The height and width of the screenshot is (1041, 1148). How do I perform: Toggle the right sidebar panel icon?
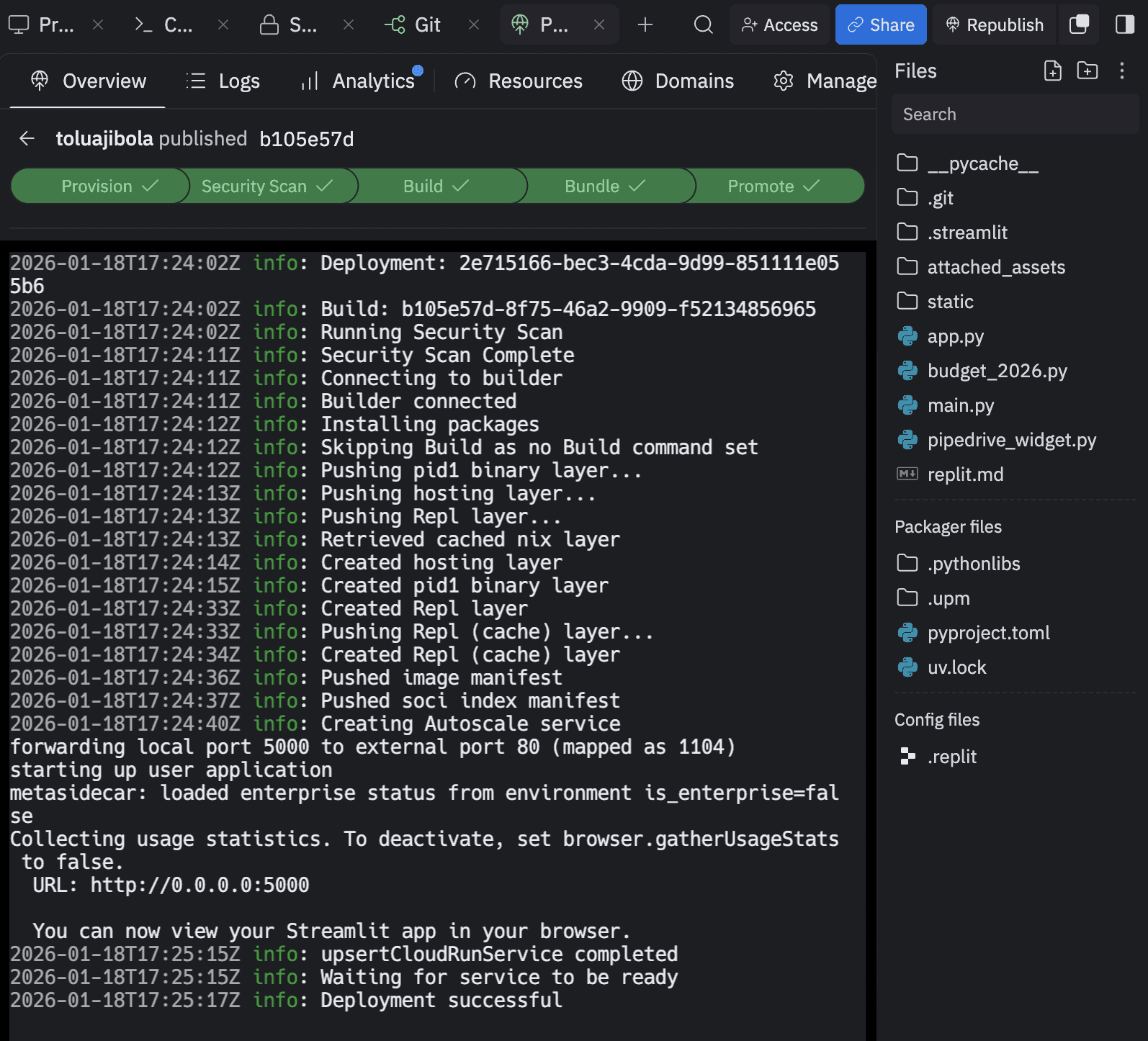pyautogui.click(x=1124, y=25)
